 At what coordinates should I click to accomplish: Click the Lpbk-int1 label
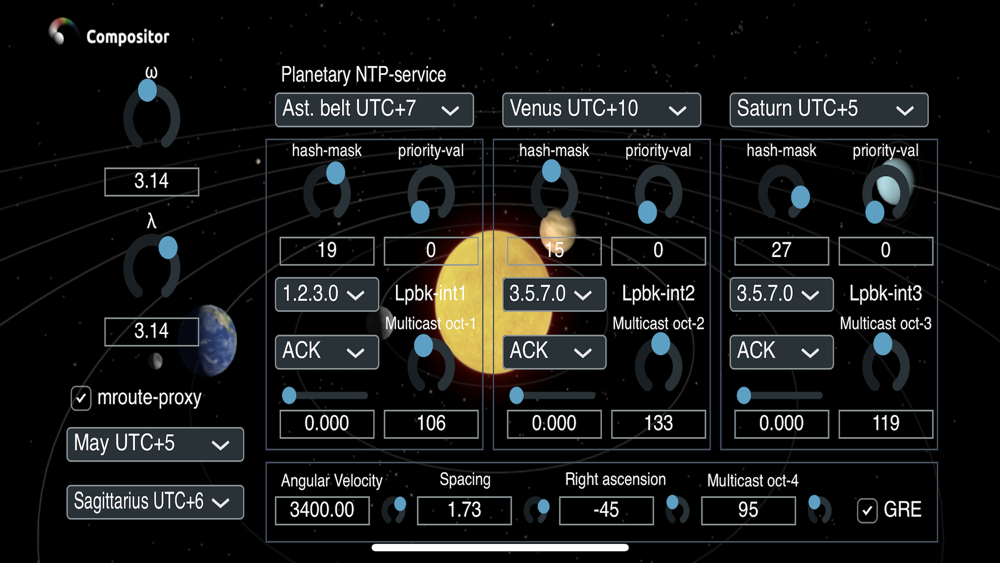point(430,294)
